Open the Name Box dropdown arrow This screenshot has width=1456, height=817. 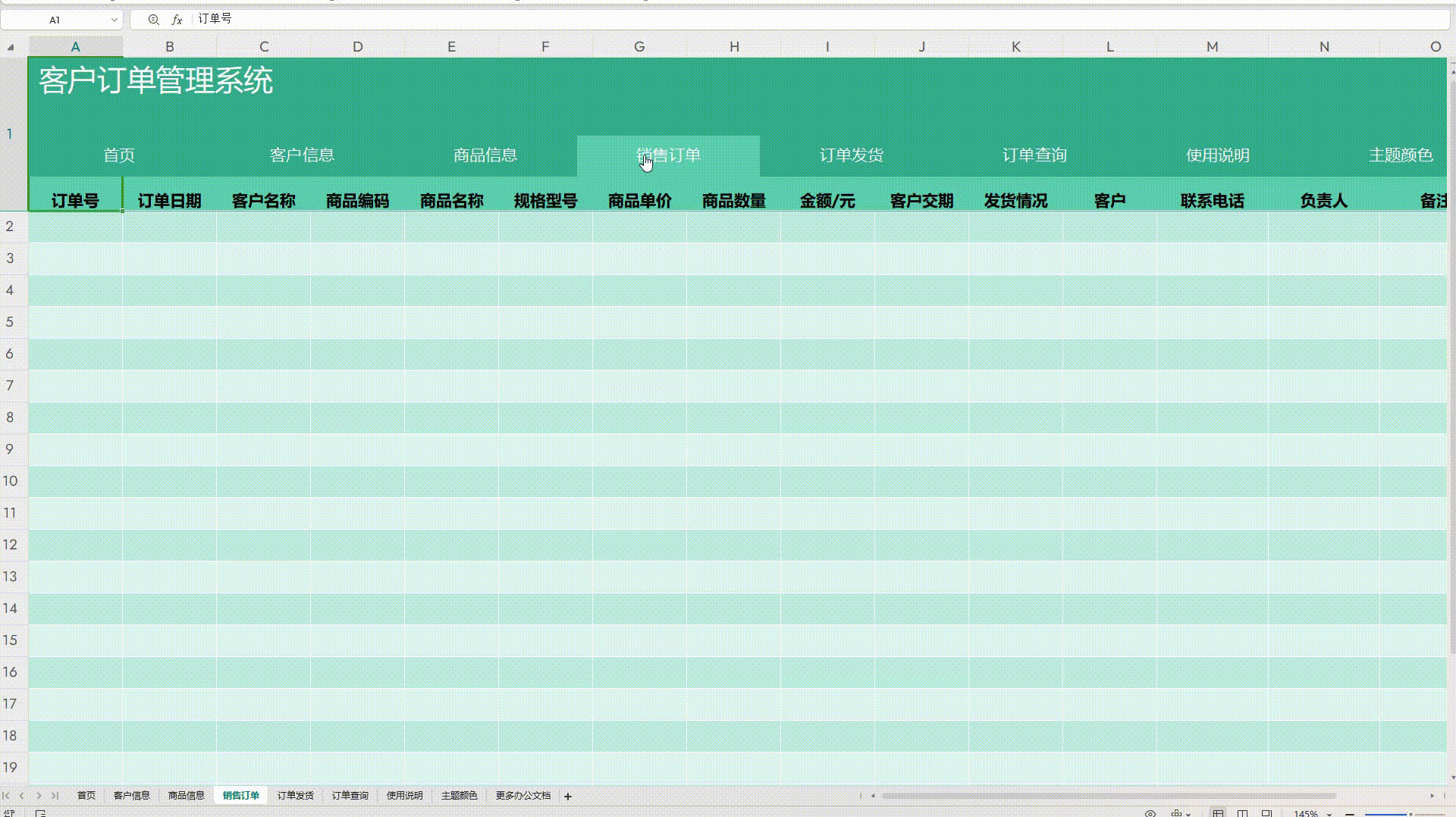point(114,20)
